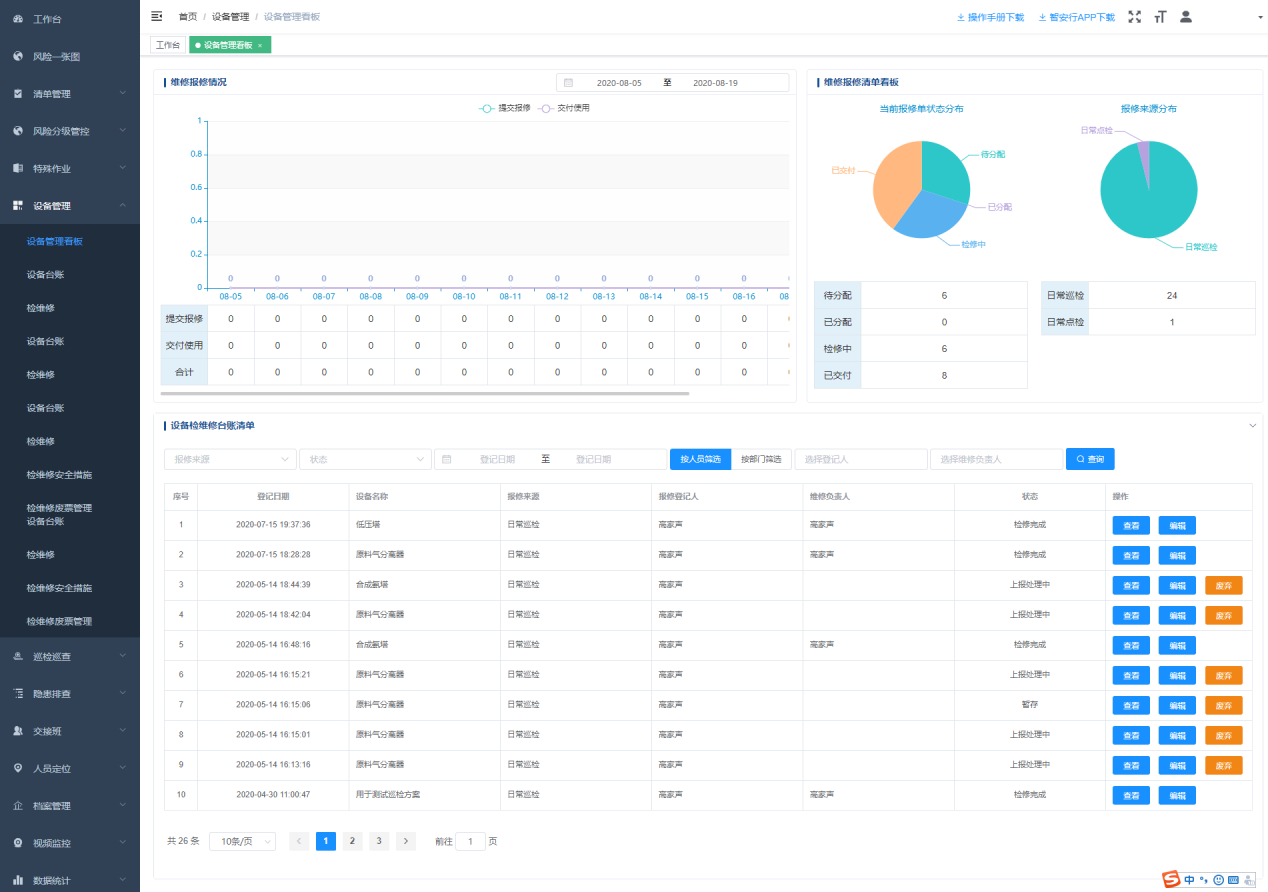Image resolution: width=1268 pixels, height=892 pixels.
Task: Click the 选择登记人 input field
Action: 861,459
